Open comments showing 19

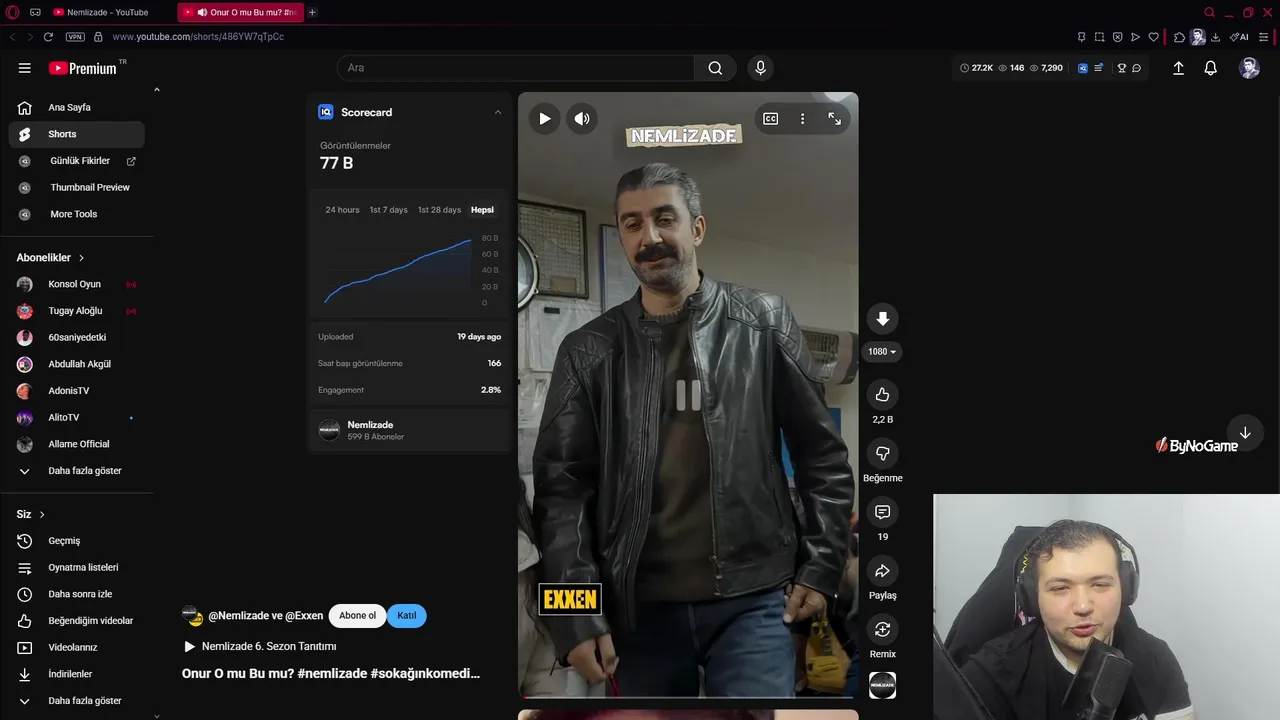(882, 512)
